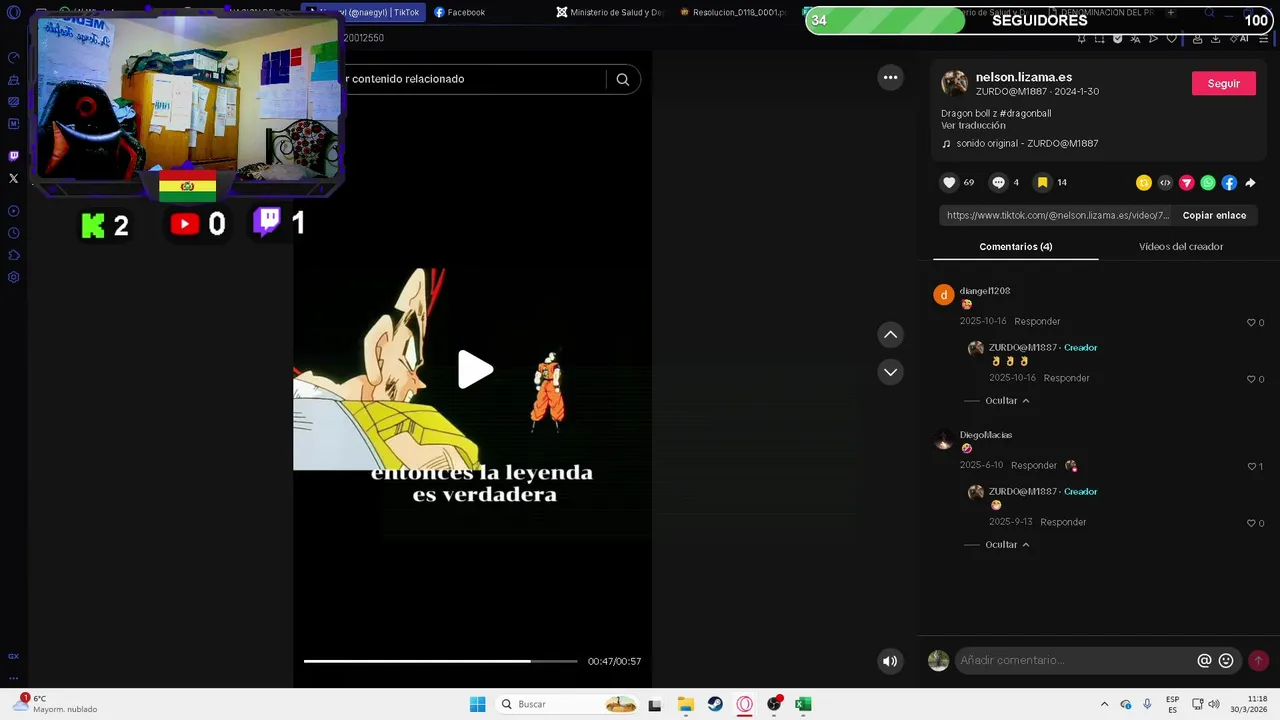Like ZURDO@M1887's reply dated 2025-10-16

[x=1250, y=379]
